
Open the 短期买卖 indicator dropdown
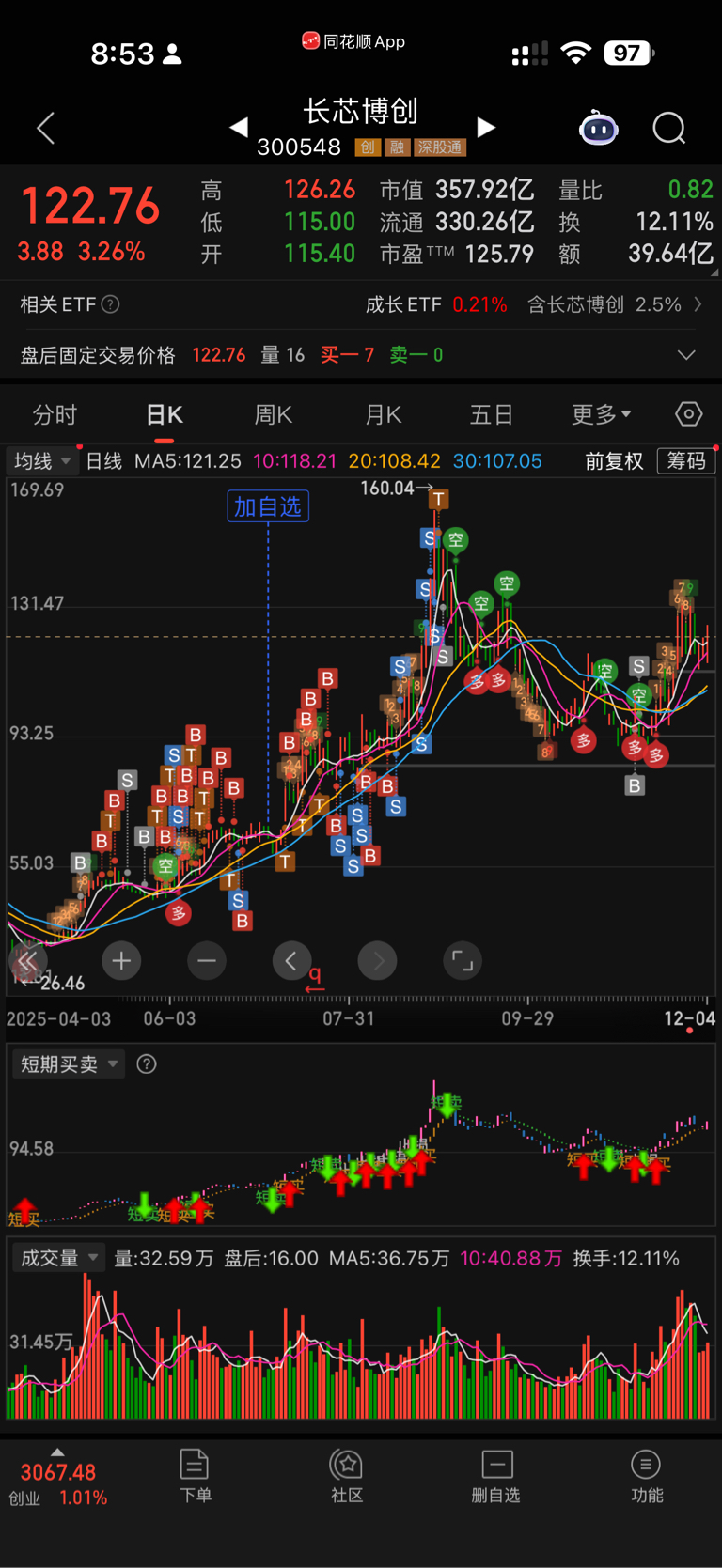point(69,1063)
